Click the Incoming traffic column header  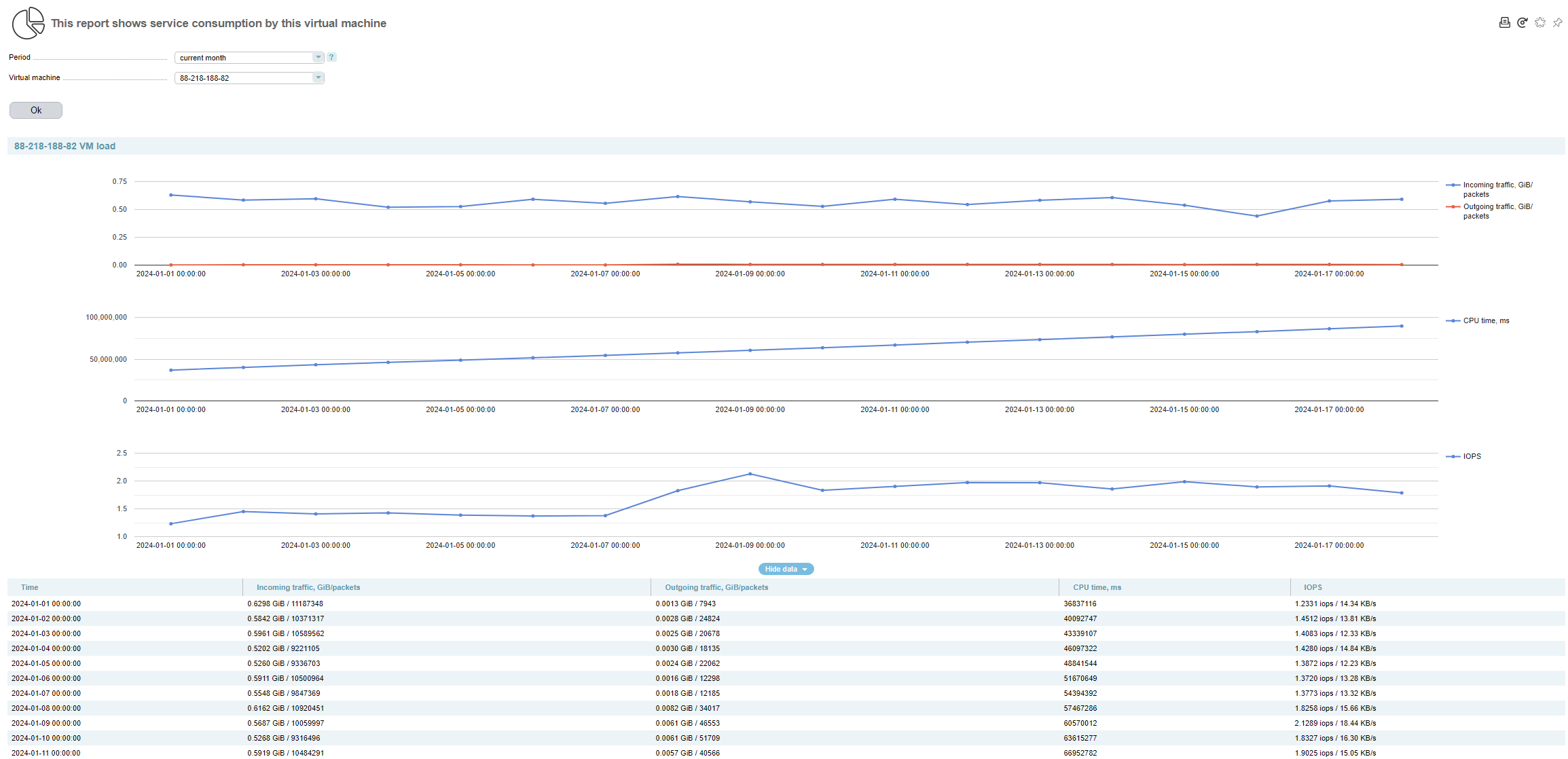click(306, 587)
